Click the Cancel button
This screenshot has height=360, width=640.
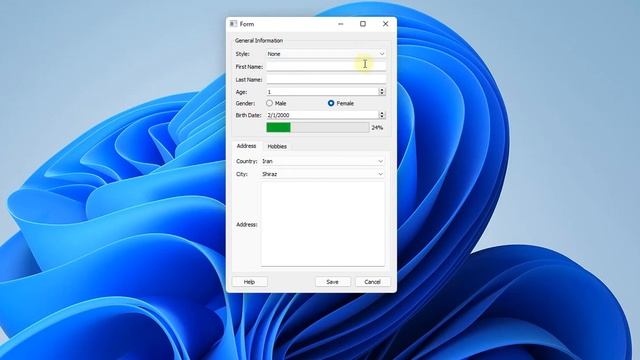click(x=373, y=282)
